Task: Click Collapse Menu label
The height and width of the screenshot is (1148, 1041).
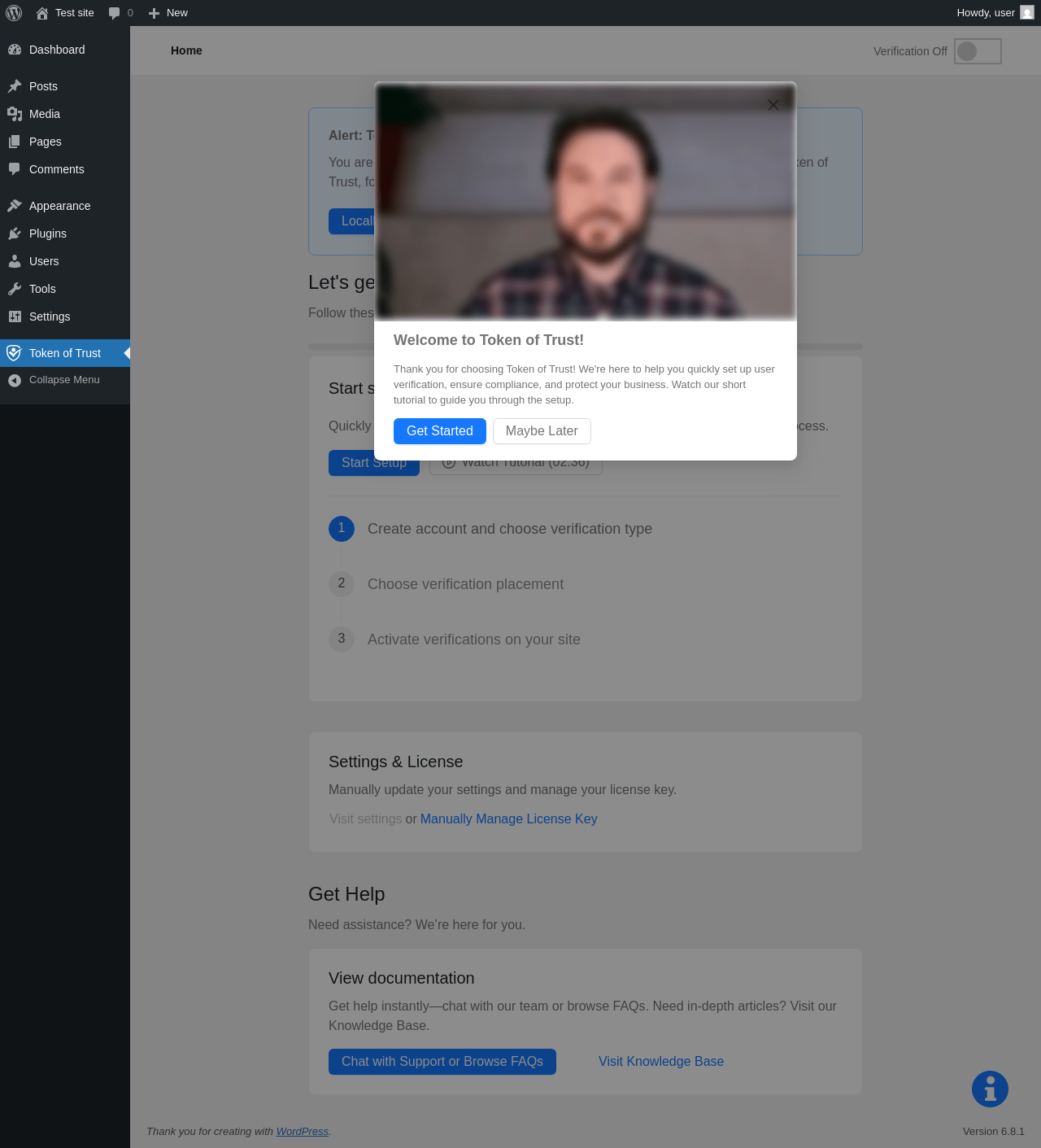Action: point(64,380)
